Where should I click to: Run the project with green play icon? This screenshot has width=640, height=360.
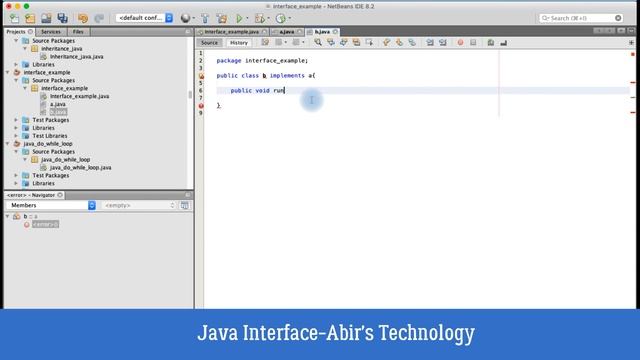point(239,18)
